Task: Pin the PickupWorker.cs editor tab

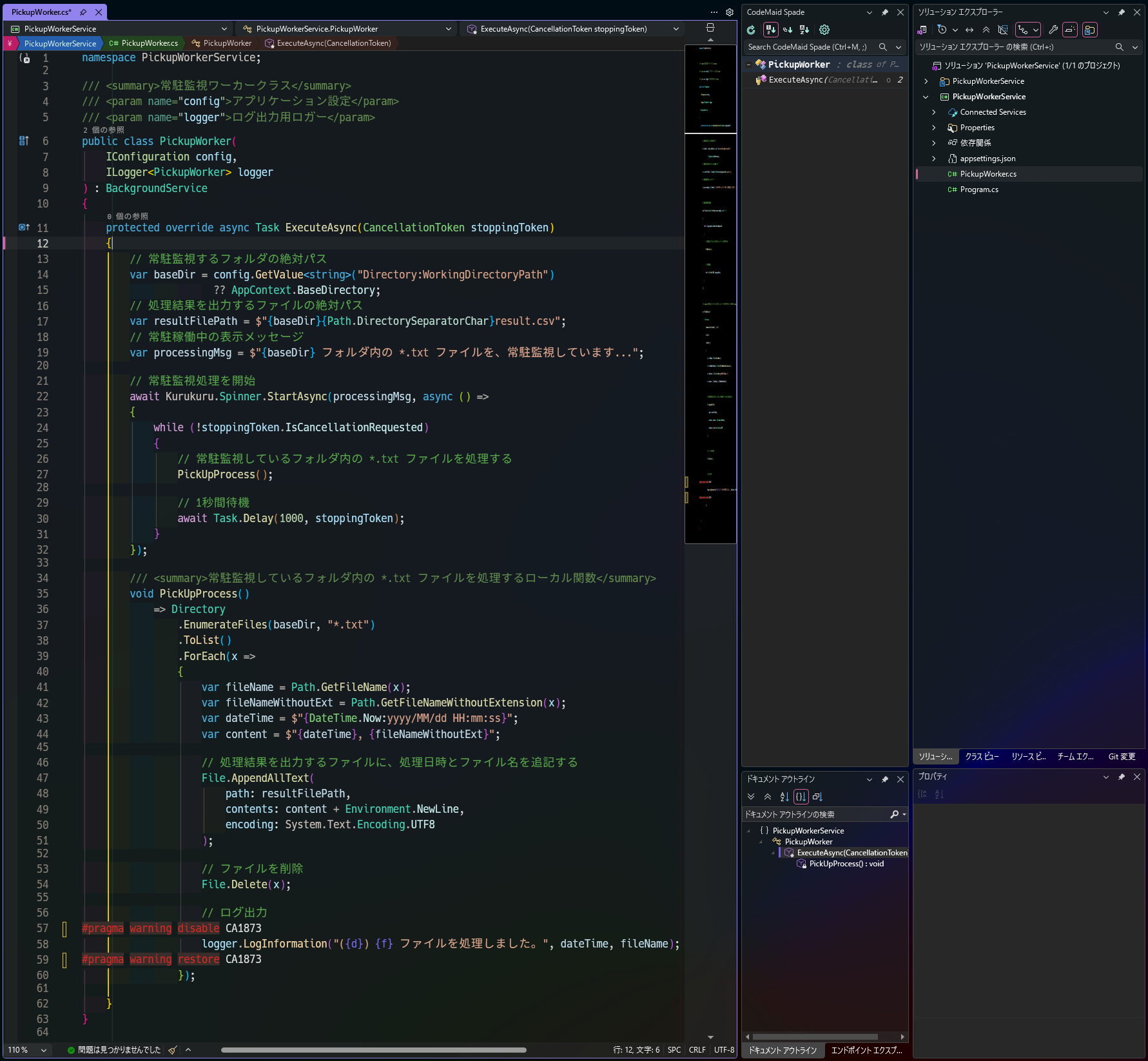Action: (x=83, y=12)
